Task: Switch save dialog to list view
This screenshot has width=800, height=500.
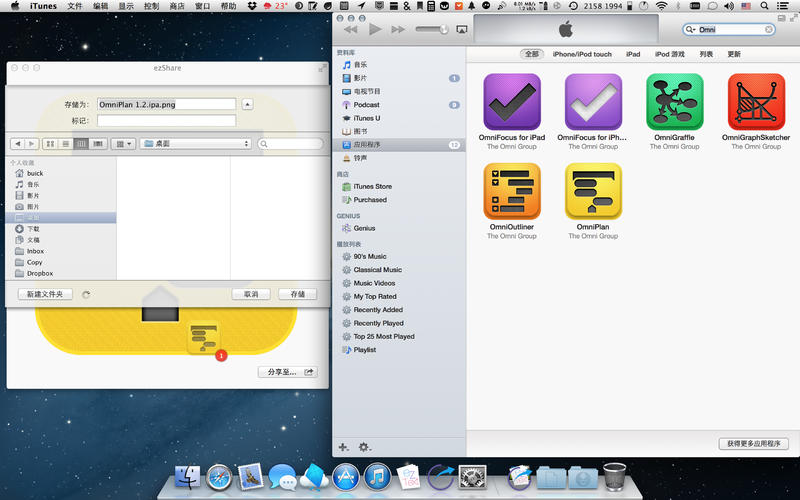Action: [x=65, y=144]
